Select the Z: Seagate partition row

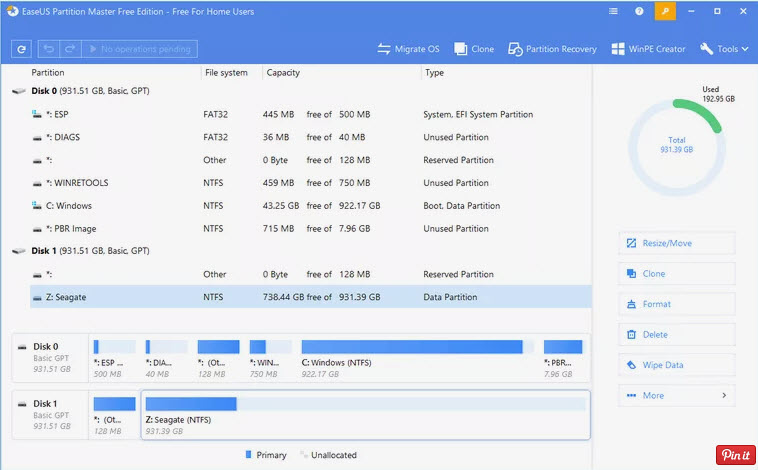tap(310, 297)
